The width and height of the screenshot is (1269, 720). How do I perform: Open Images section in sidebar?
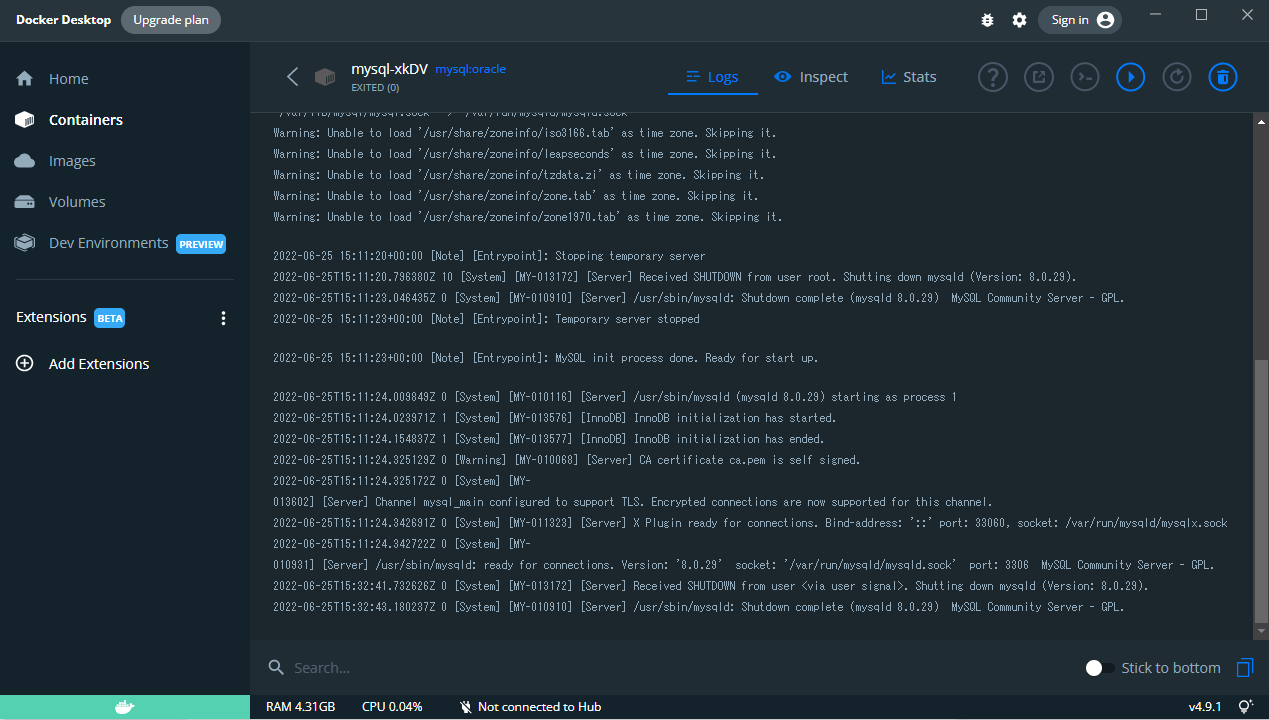point(72,161)
